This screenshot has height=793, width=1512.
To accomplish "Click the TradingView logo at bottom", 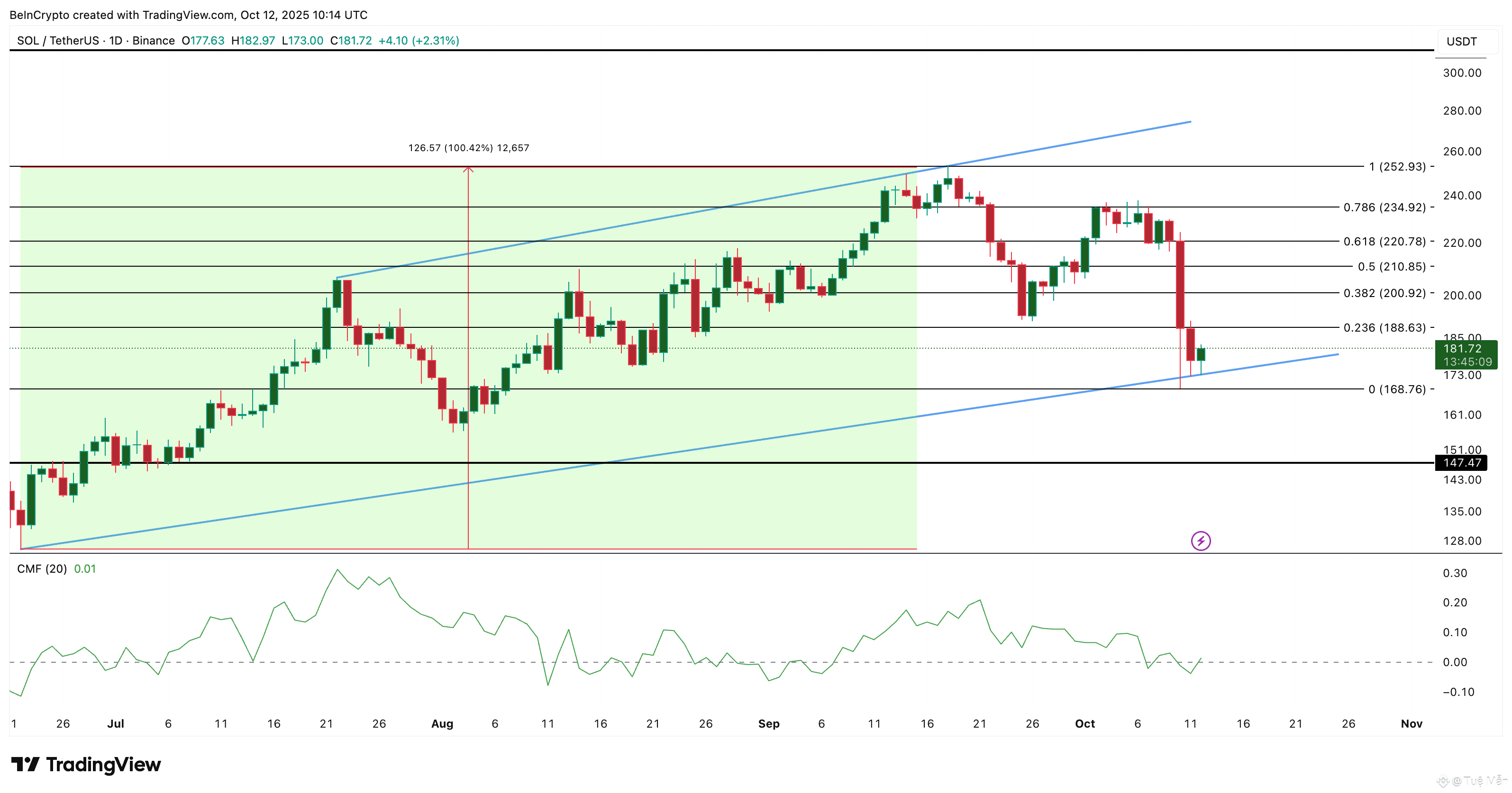I will (86, 764).
